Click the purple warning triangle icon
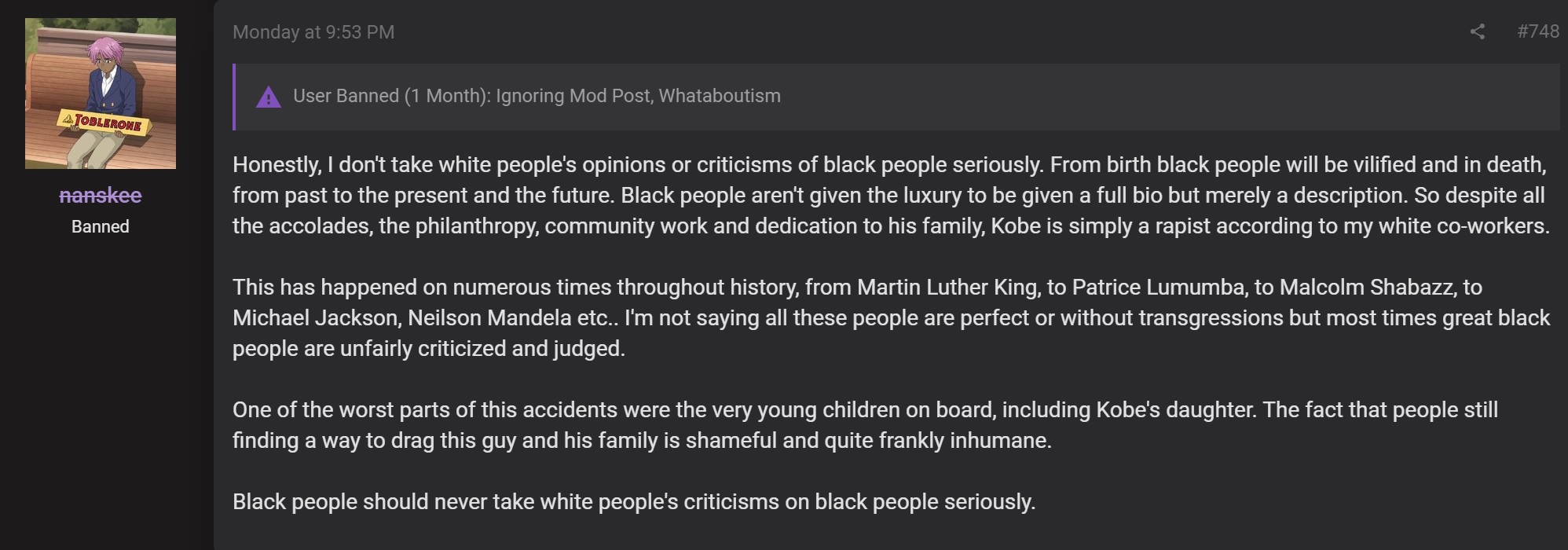The height and width of the screenshot is (550, 1568). point(269,97)
